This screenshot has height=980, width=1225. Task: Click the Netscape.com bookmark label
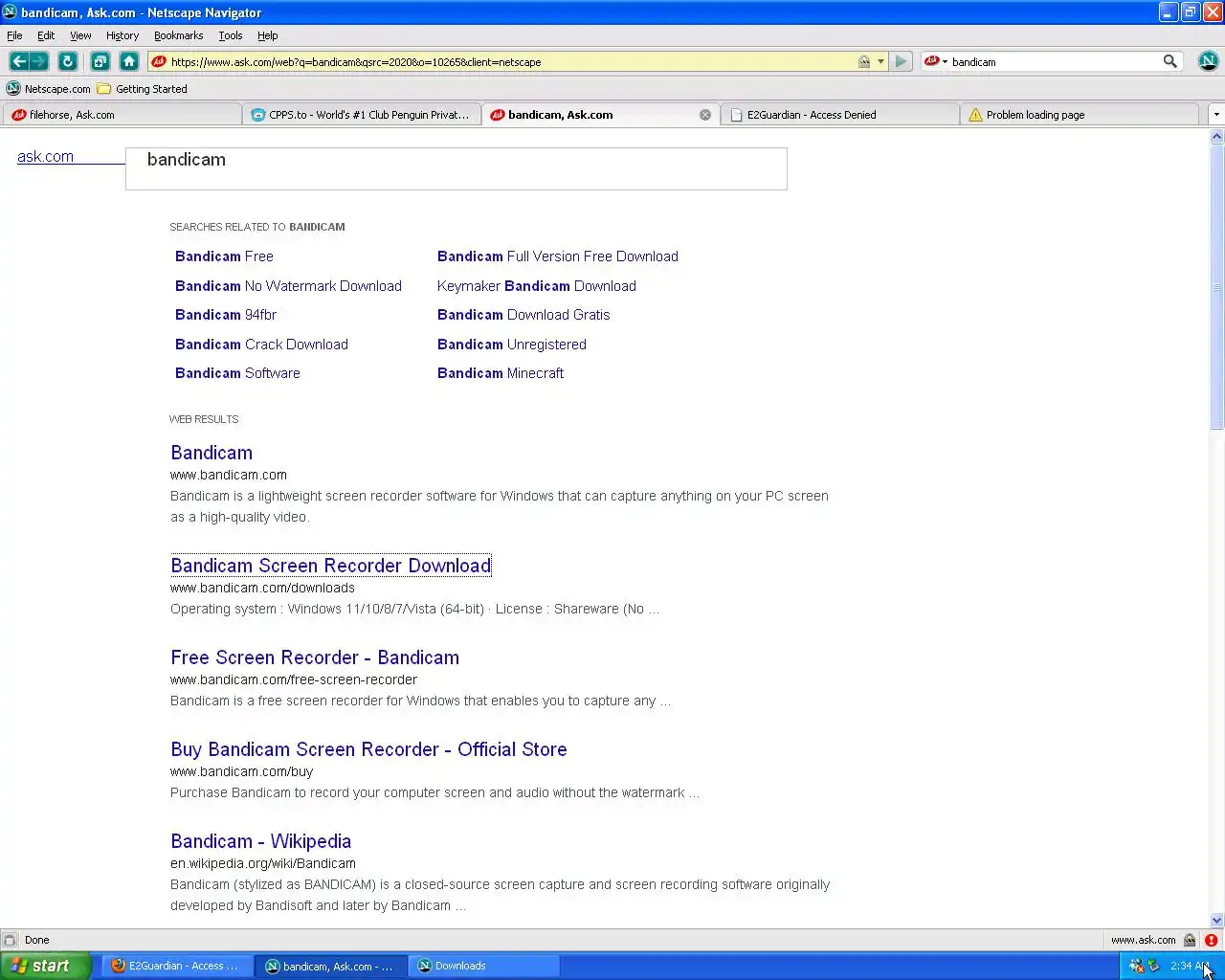(x=57, y=89)
